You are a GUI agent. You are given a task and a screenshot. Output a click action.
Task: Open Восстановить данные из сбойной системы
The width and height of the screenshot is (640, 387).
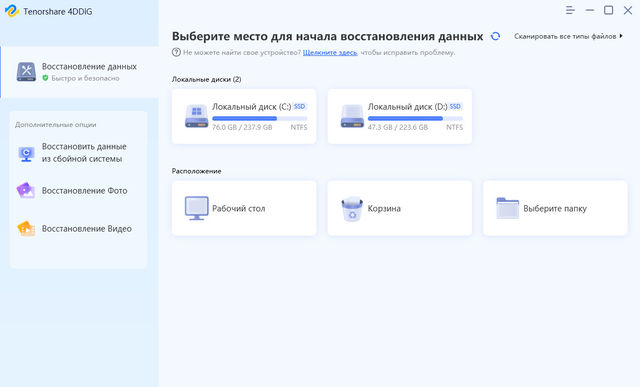pyautogui.click(x=78, y=153)
